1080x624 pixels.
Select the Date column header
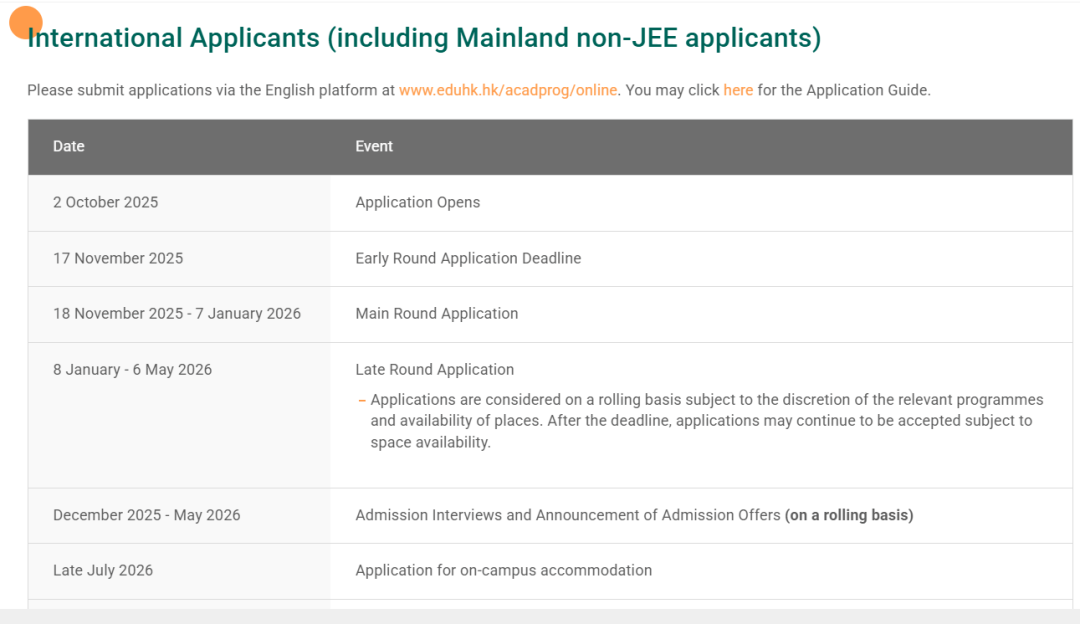pos(69,146)
